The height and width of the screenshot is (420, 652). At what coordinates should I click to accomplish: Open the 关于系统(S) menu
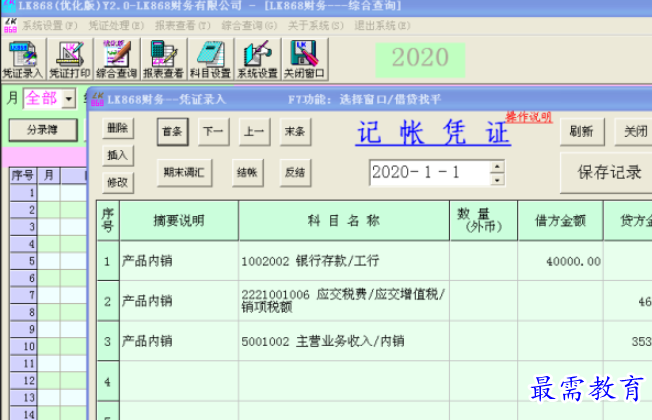[x=316, y=26]
